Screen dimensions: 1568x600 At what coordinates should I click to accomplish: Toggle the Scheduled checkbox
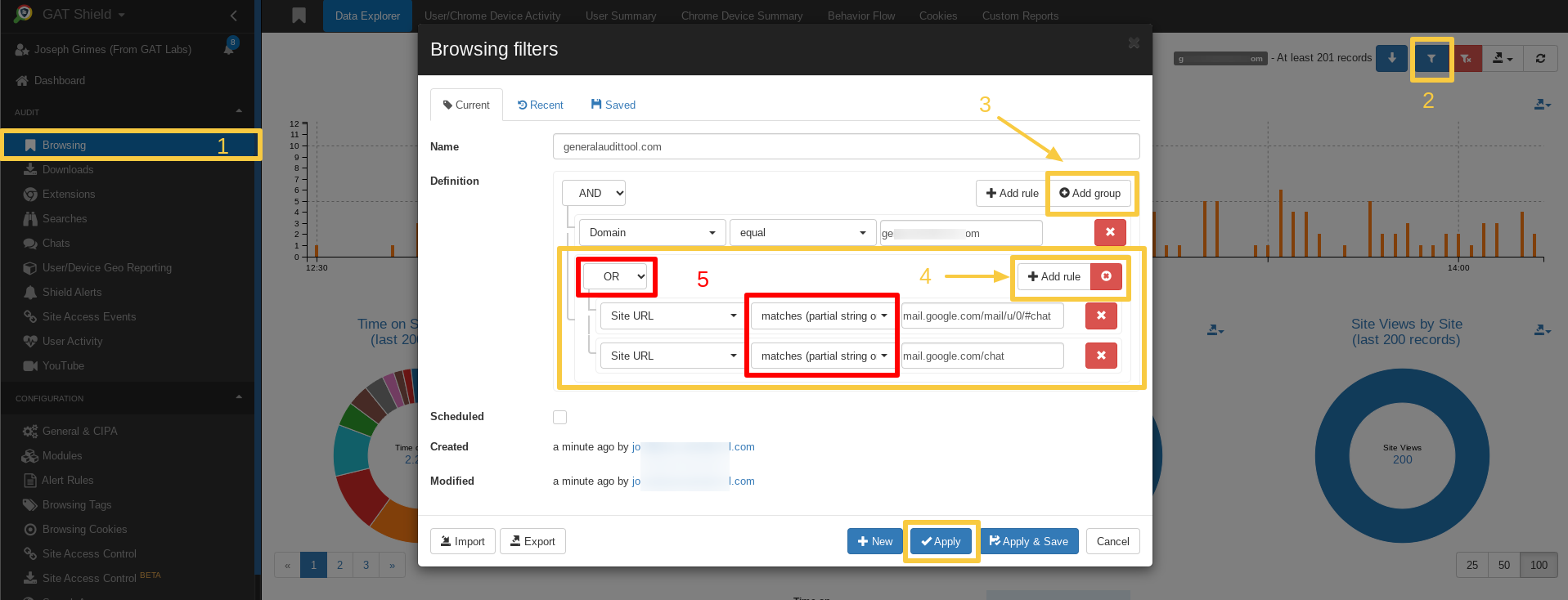(559, 417)
